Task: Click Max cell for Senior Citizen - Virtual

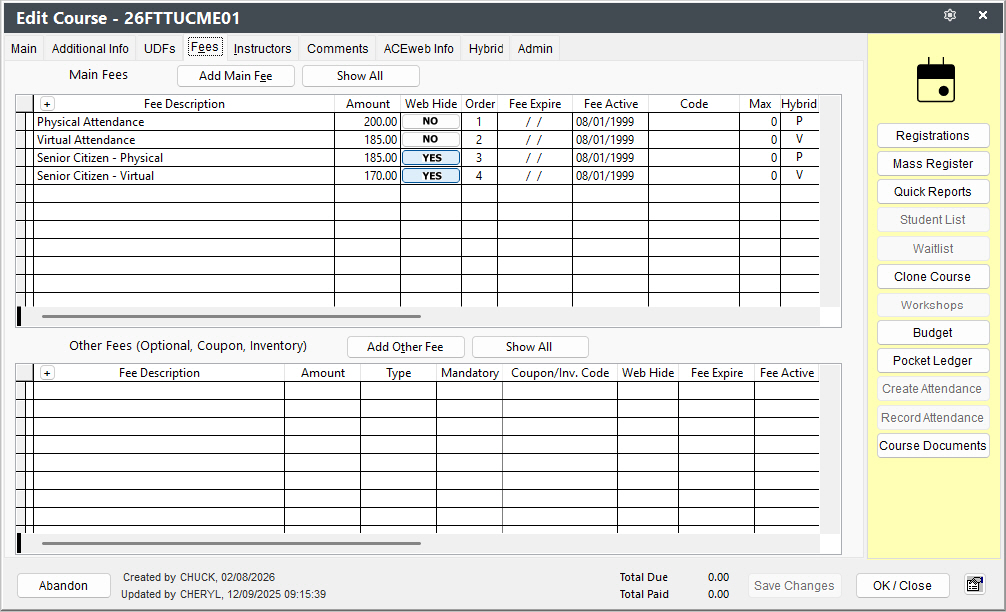Action: pos(760,176)
